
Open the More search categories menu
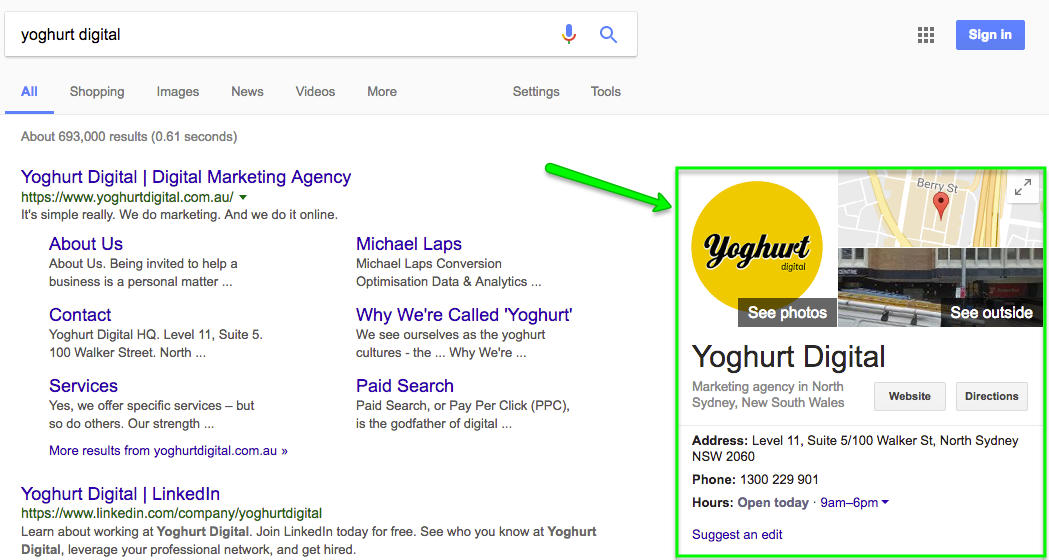click(x=382, y=92)
